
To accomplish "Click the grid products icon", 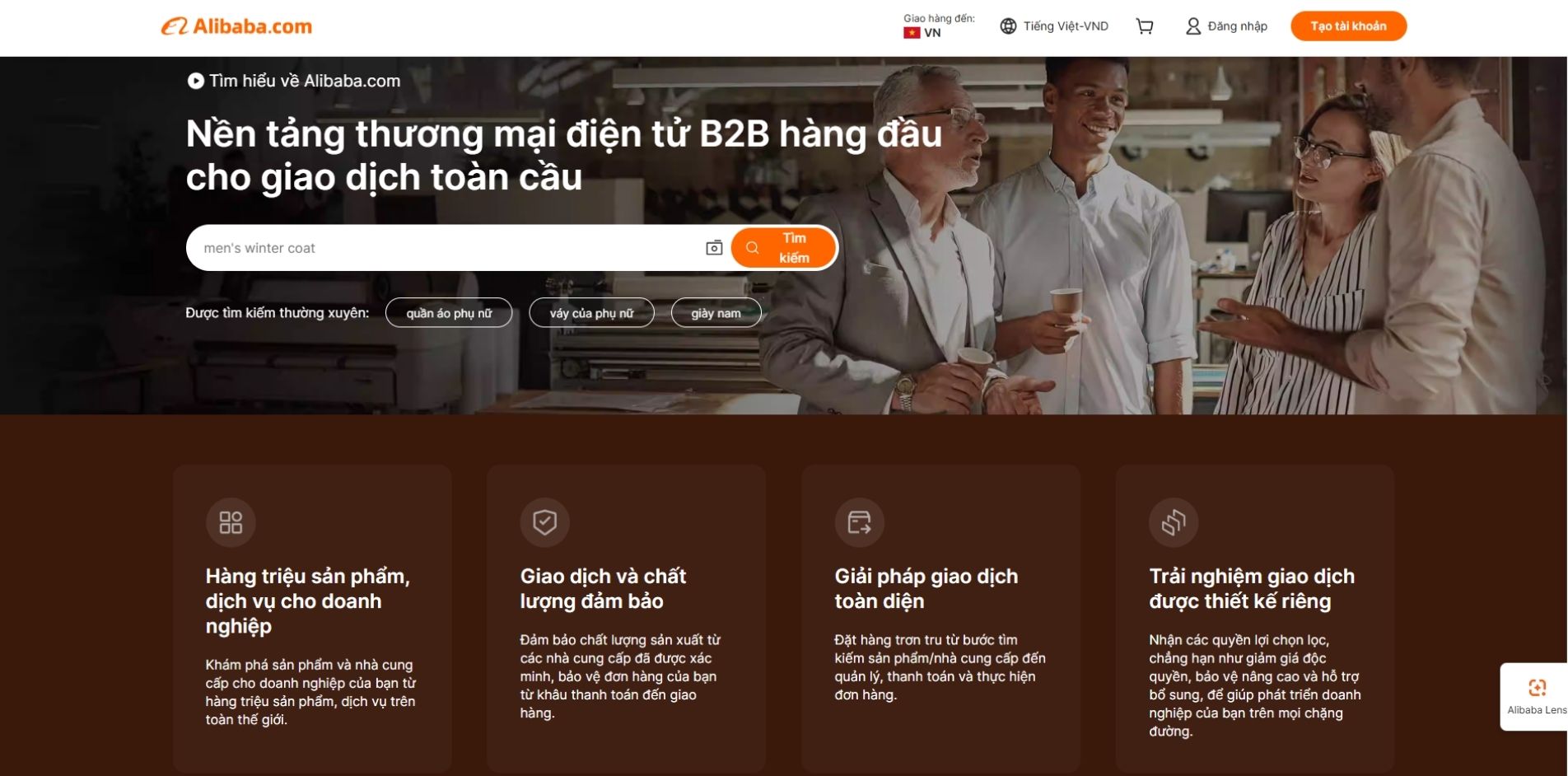I will click(x=231, y=522).
